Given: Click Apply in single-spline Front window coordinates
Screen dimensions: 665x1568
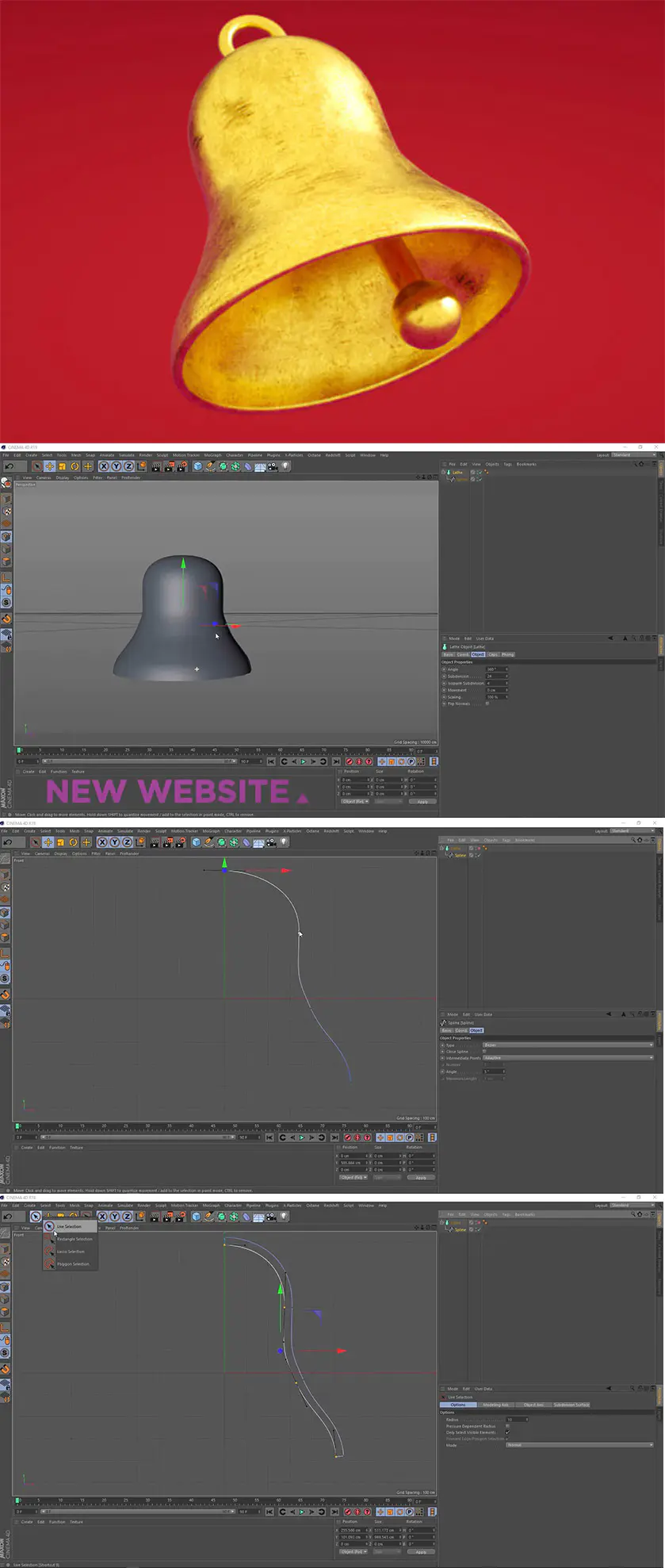Looking at the screenshot, I should pyautogui.click(x=420, y=1178).
